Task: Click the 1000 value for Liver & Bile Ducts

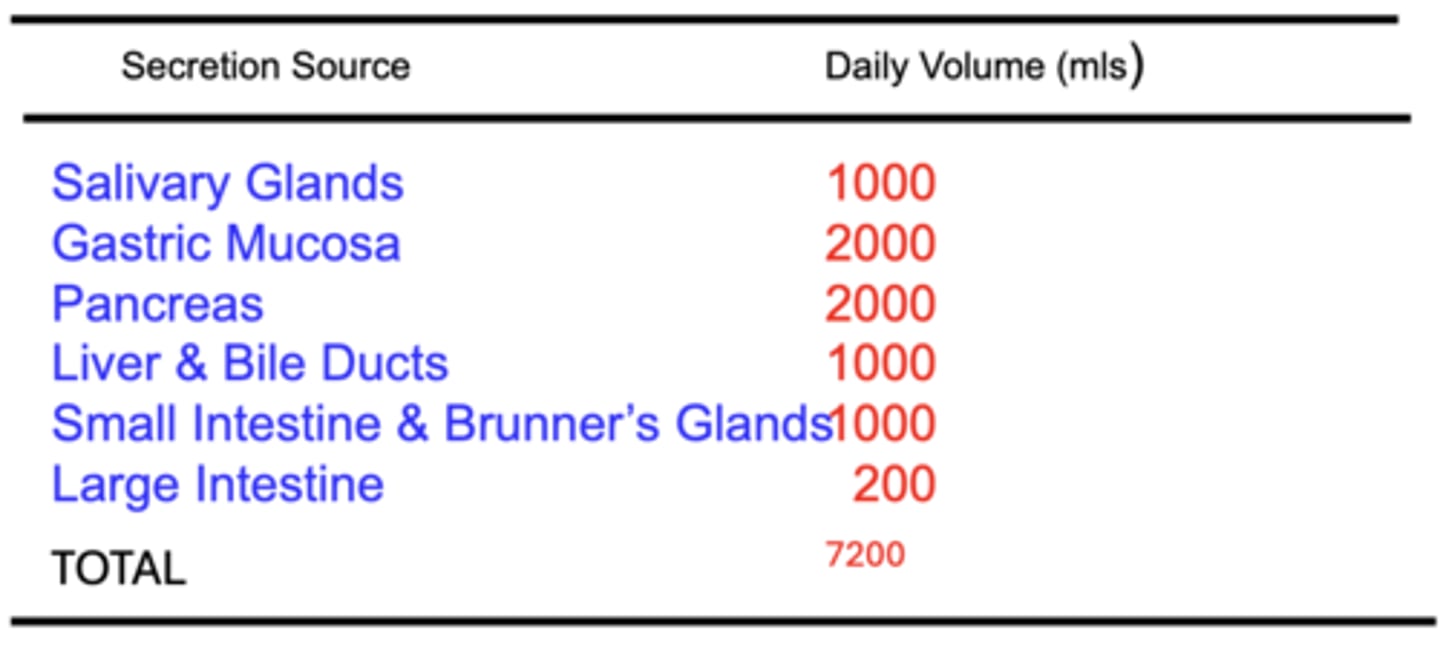Action: pos(881,364)
